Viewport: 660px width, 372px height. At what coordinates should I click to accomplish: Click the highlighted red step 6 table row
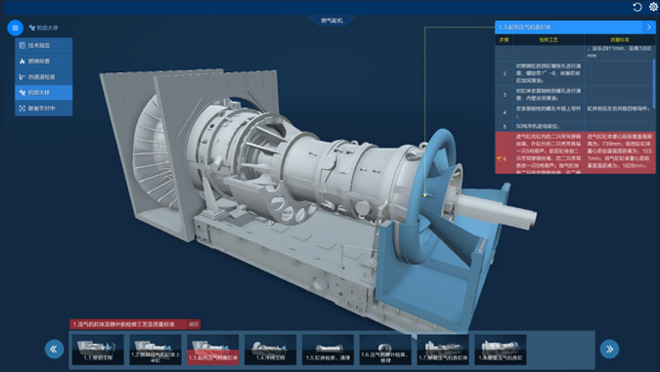click(575, 153)
